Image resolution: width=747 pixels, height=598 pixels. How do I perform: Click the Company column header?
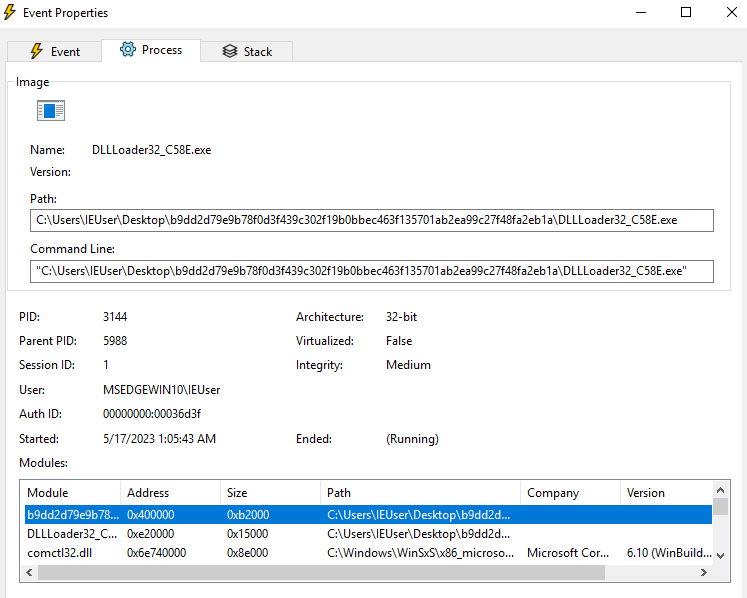coord(570,493)
